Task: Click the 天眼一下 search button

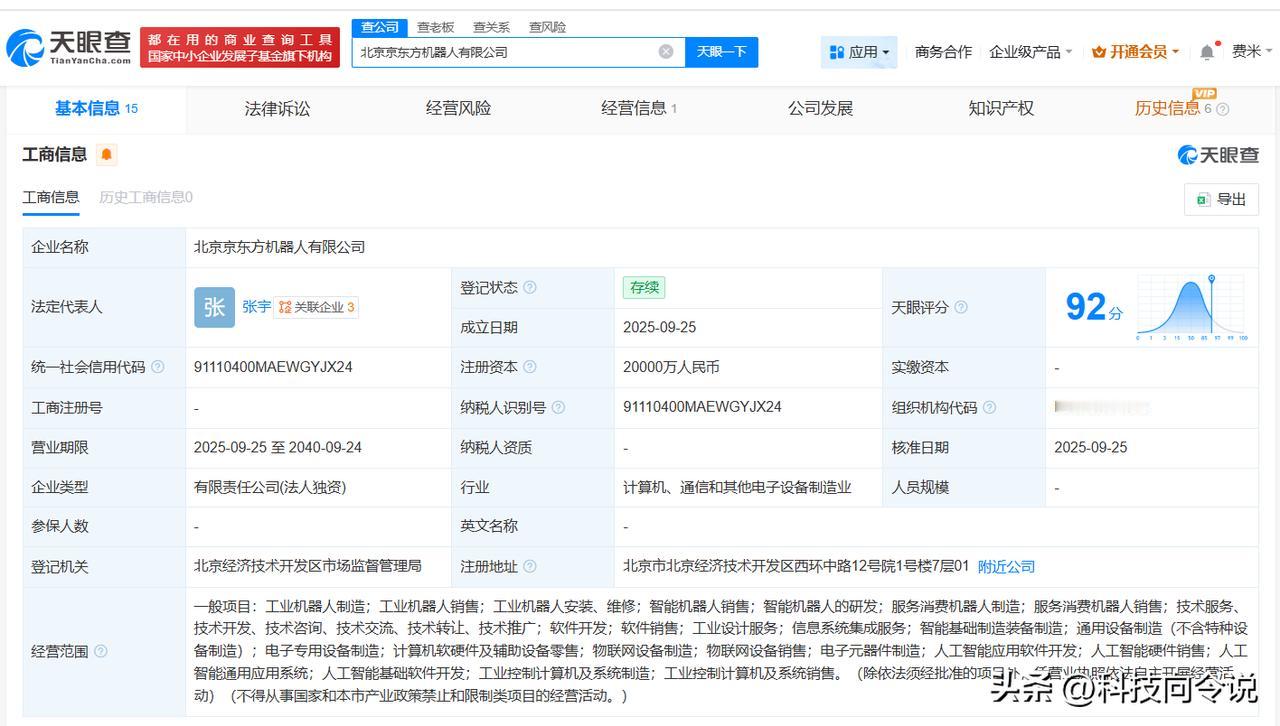Action: pyautogui.click(x=721, y=52)
